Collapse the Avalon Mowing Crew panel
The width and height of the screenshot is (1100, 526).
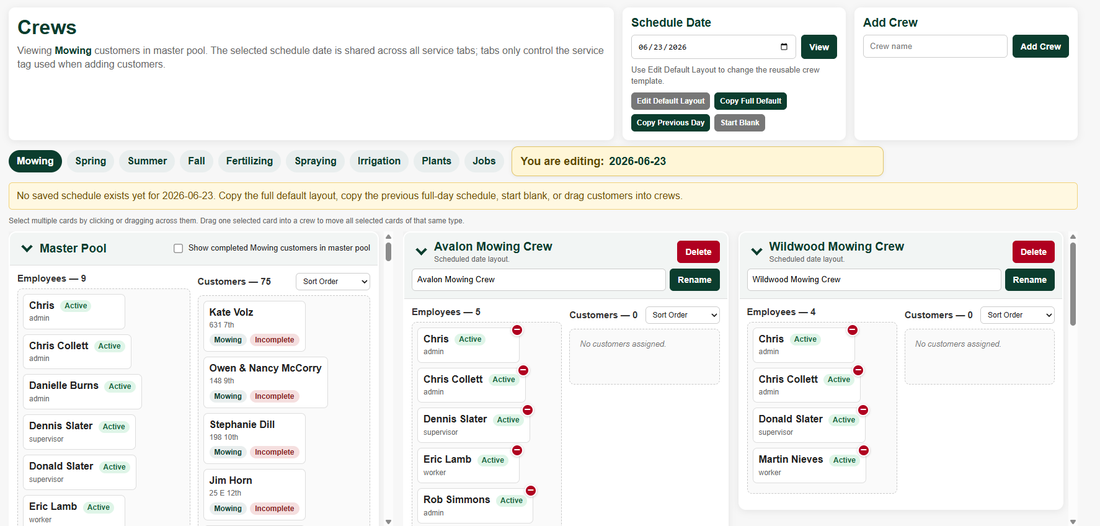point(422,251)
